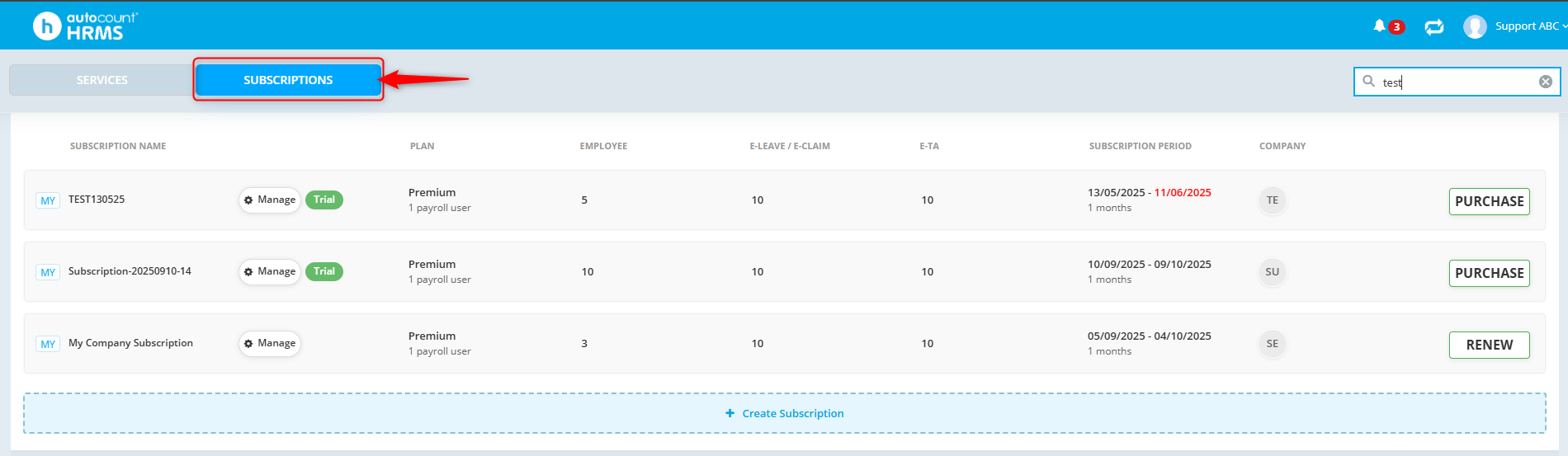Click the MY tag beside Subscription-20250910-14

tap(48, 272)
